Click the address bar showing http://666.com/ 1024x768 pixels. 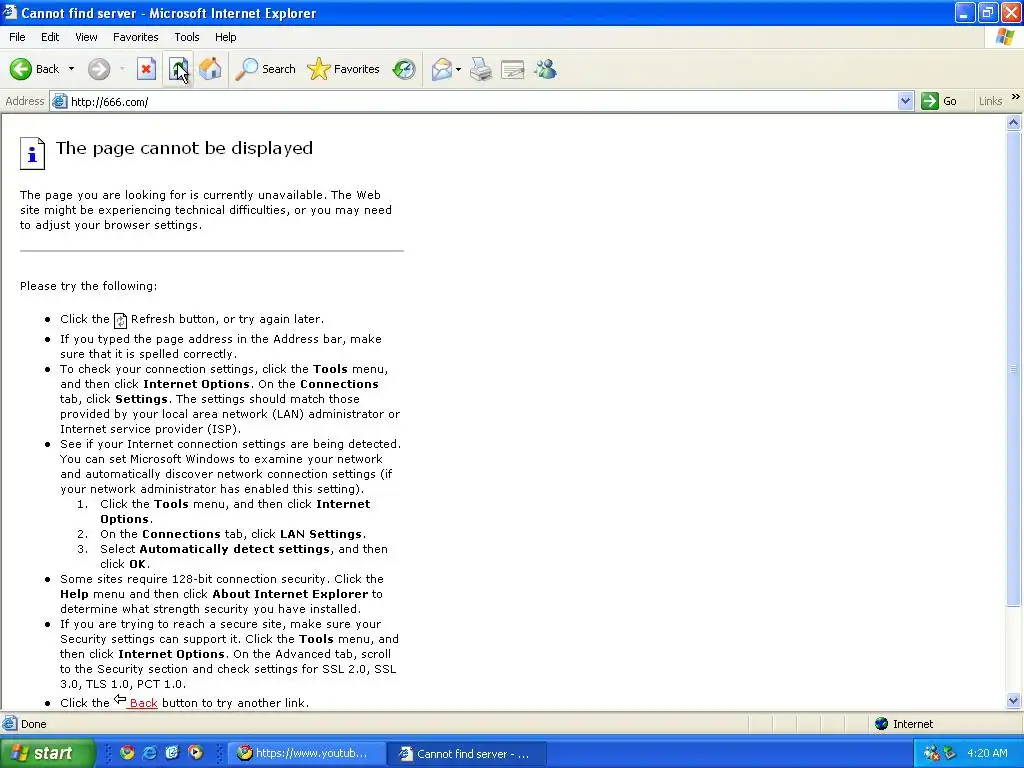click(x=483, y=102)
